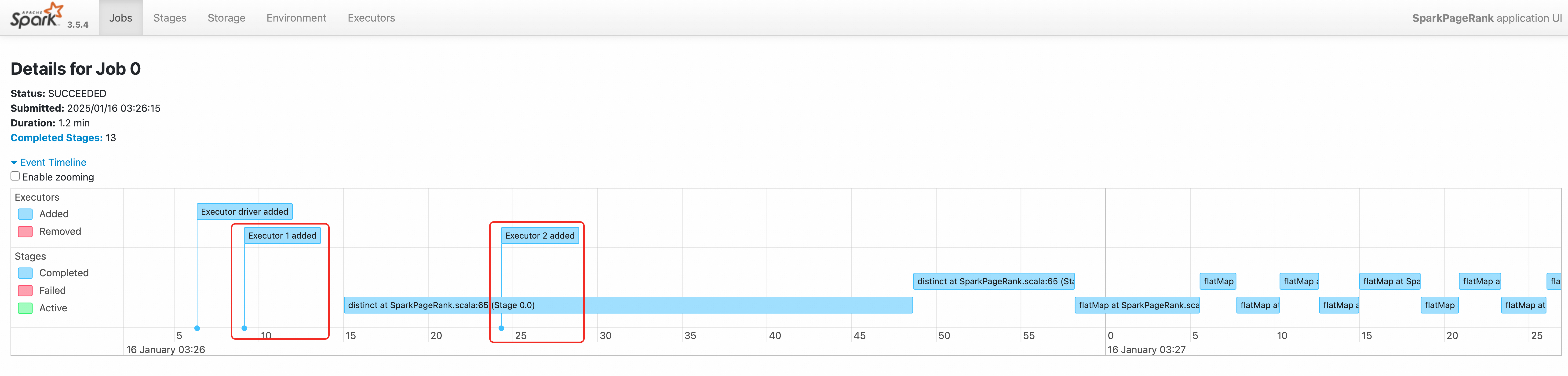Image resolution: width=1568 pixels, height=376 pixels.
Task: Click the flatMap at Spa stage bar
Action: pyautogui.click(x=1390, y=281)
